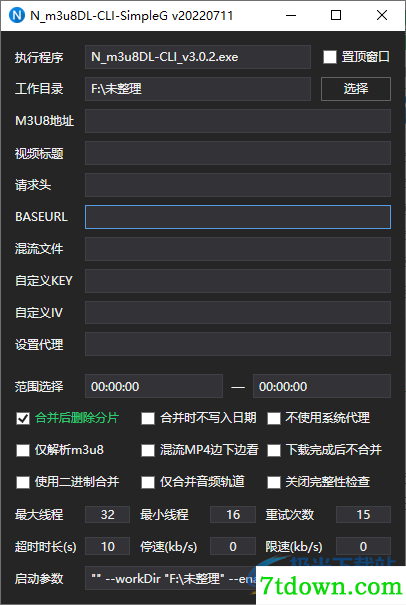Enable 混流MP4边下边看 checkbox
The width and height of the screenshot is (406, 605).
(148, 450)
